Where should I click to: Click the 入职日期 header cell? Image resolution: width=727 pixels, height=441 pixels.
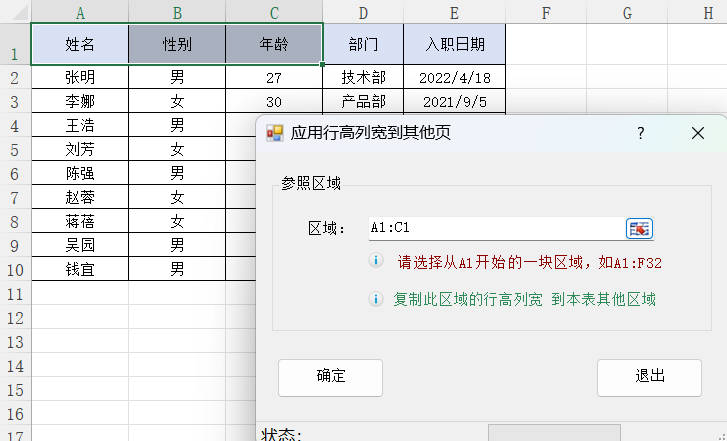454,45
